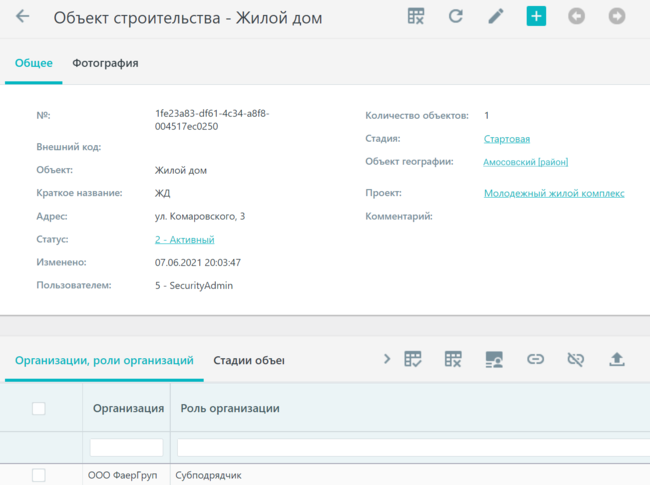Open Молодежный жилой комплекс project link
Image resolution: width=650 pixels, height=485 pixels.
pos(554,193)
